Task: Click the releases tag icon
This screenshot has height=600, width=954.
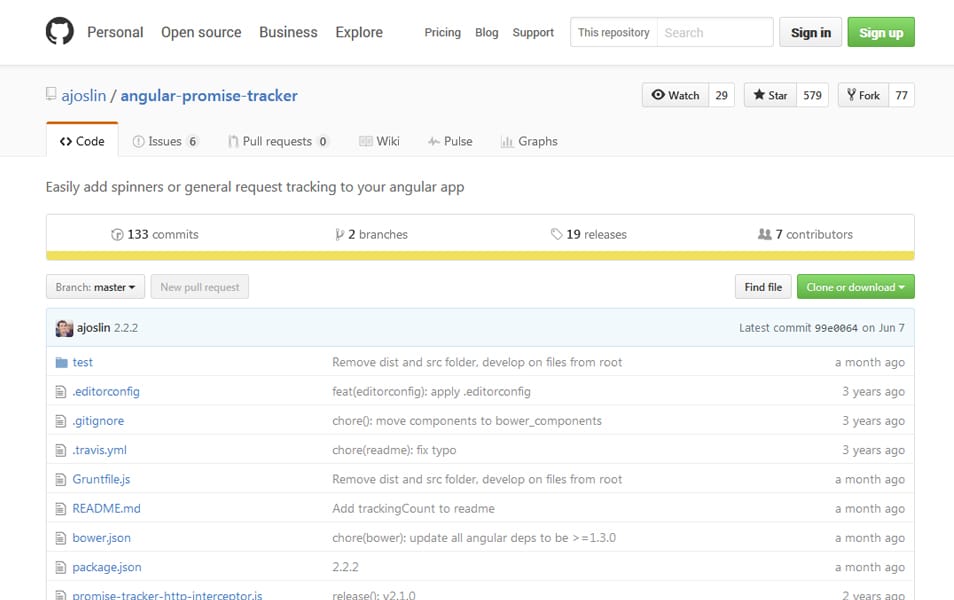Action: (556, 234)
